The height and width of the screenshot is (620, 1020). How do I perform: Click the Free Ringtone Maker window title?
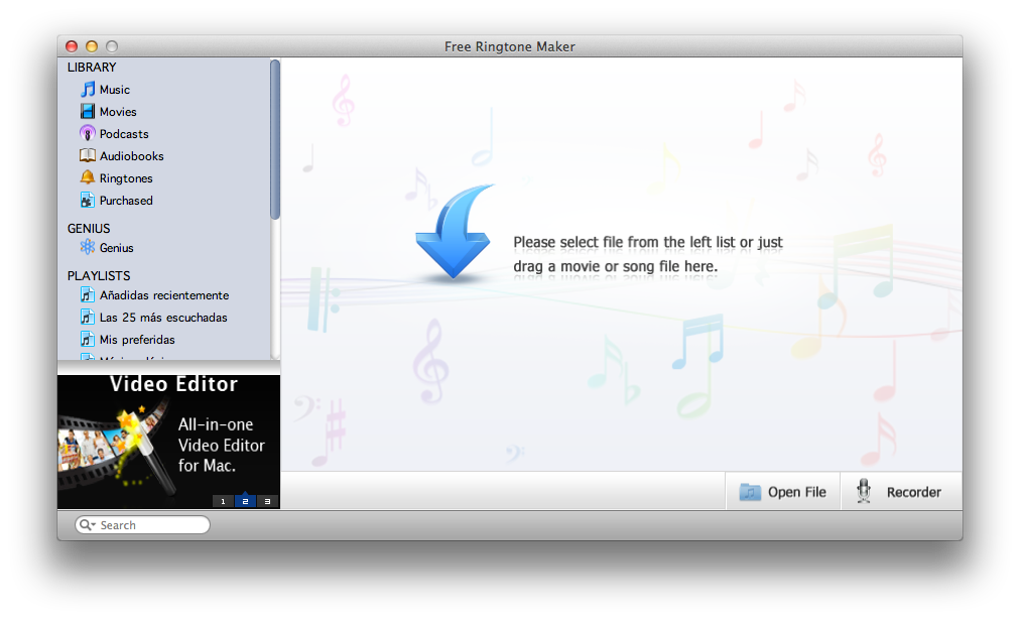pyautogui.click(x=509, y=46)
